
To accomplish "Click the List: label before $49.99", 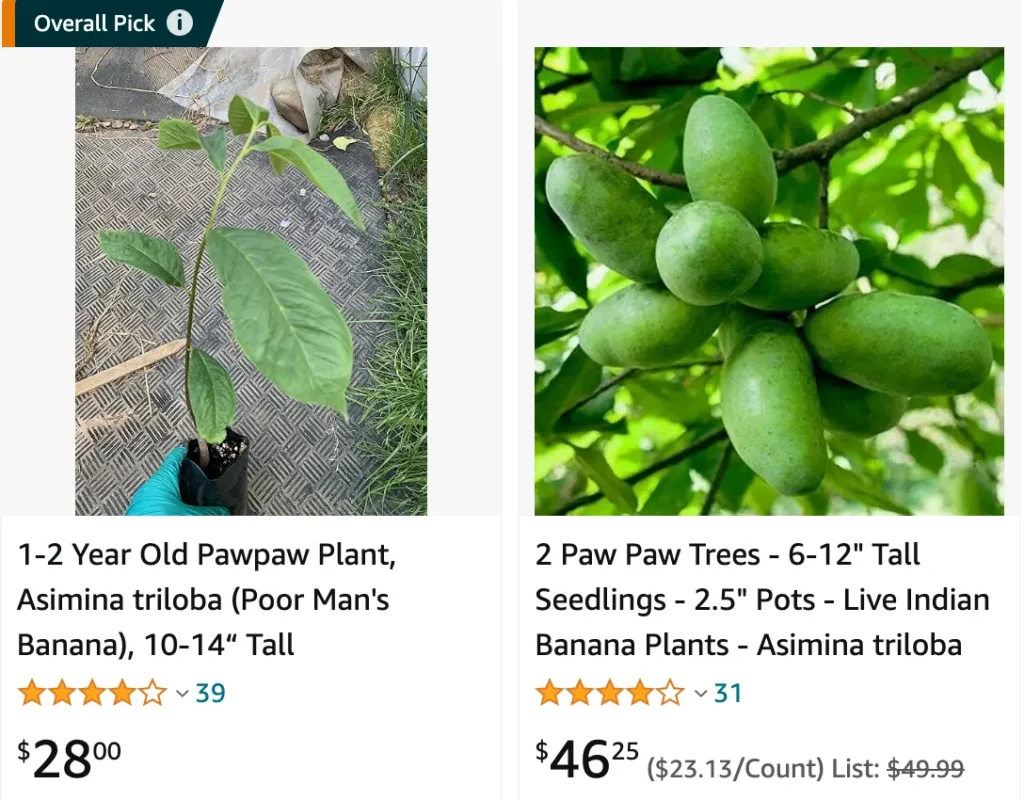I will point(857,769).
